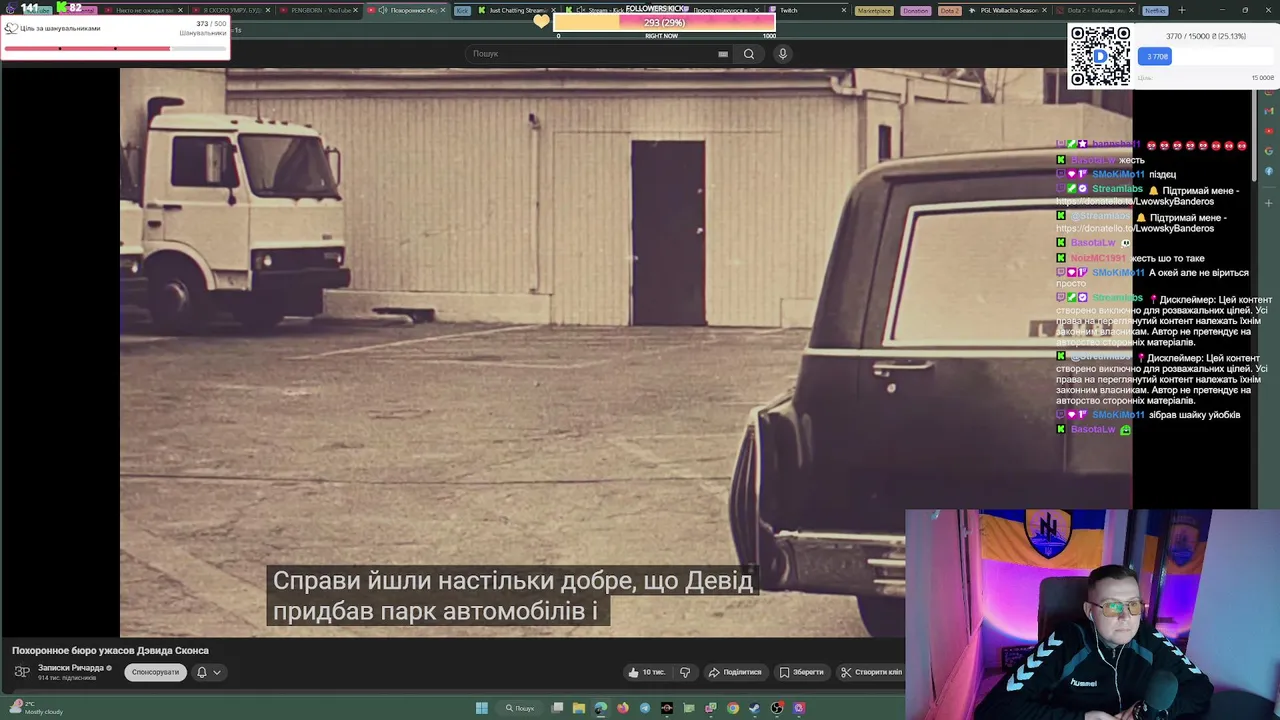Open Microsoft Edge from the taskbar
Image resolution: width=1280 pixels, height=720 pixels.
point(600,708)
